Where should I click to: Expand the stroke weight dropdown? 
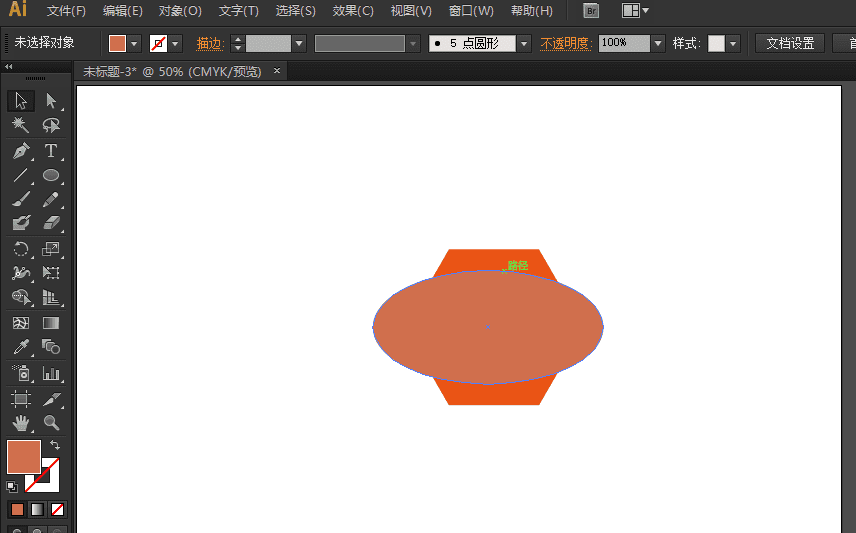(x=299, y=44)
